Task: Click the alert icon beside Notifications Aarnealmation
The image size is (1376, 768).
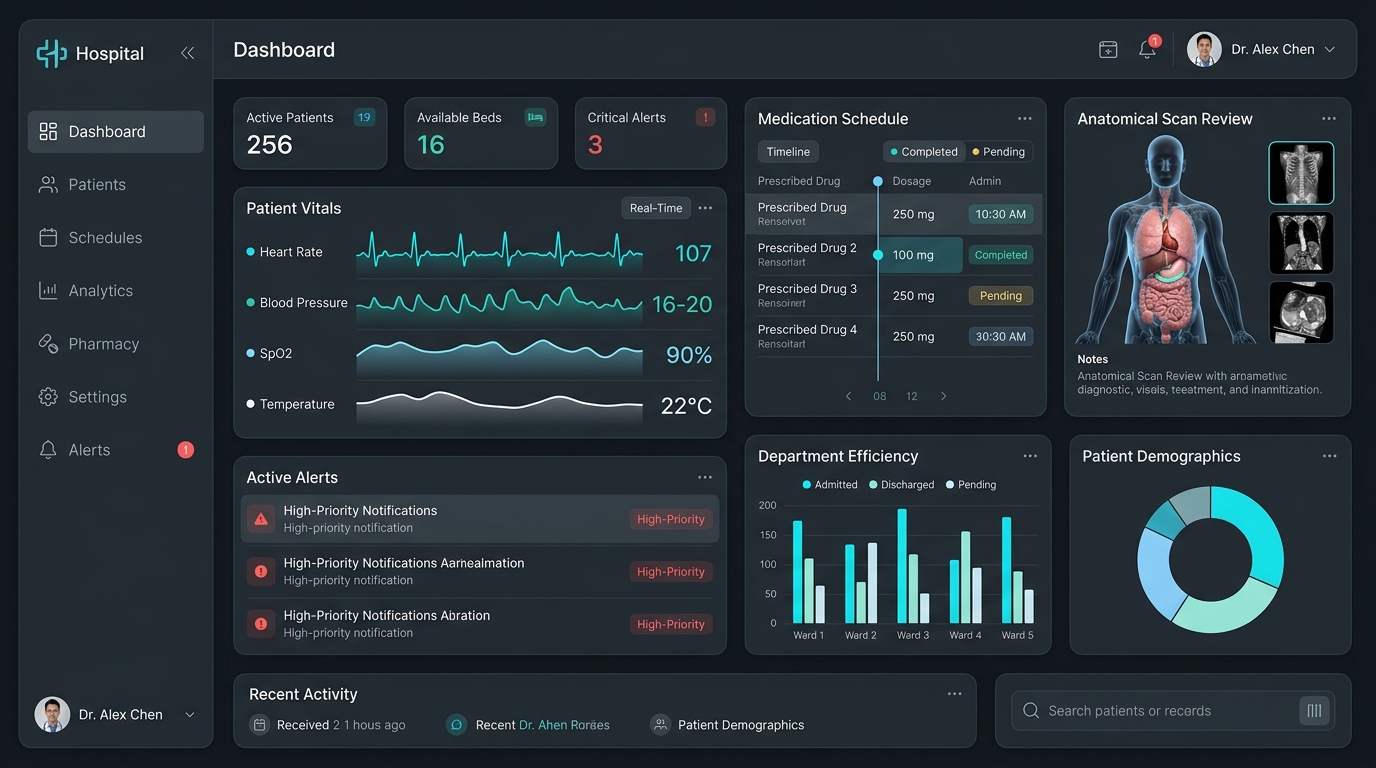Action: [x=261, y=571]
